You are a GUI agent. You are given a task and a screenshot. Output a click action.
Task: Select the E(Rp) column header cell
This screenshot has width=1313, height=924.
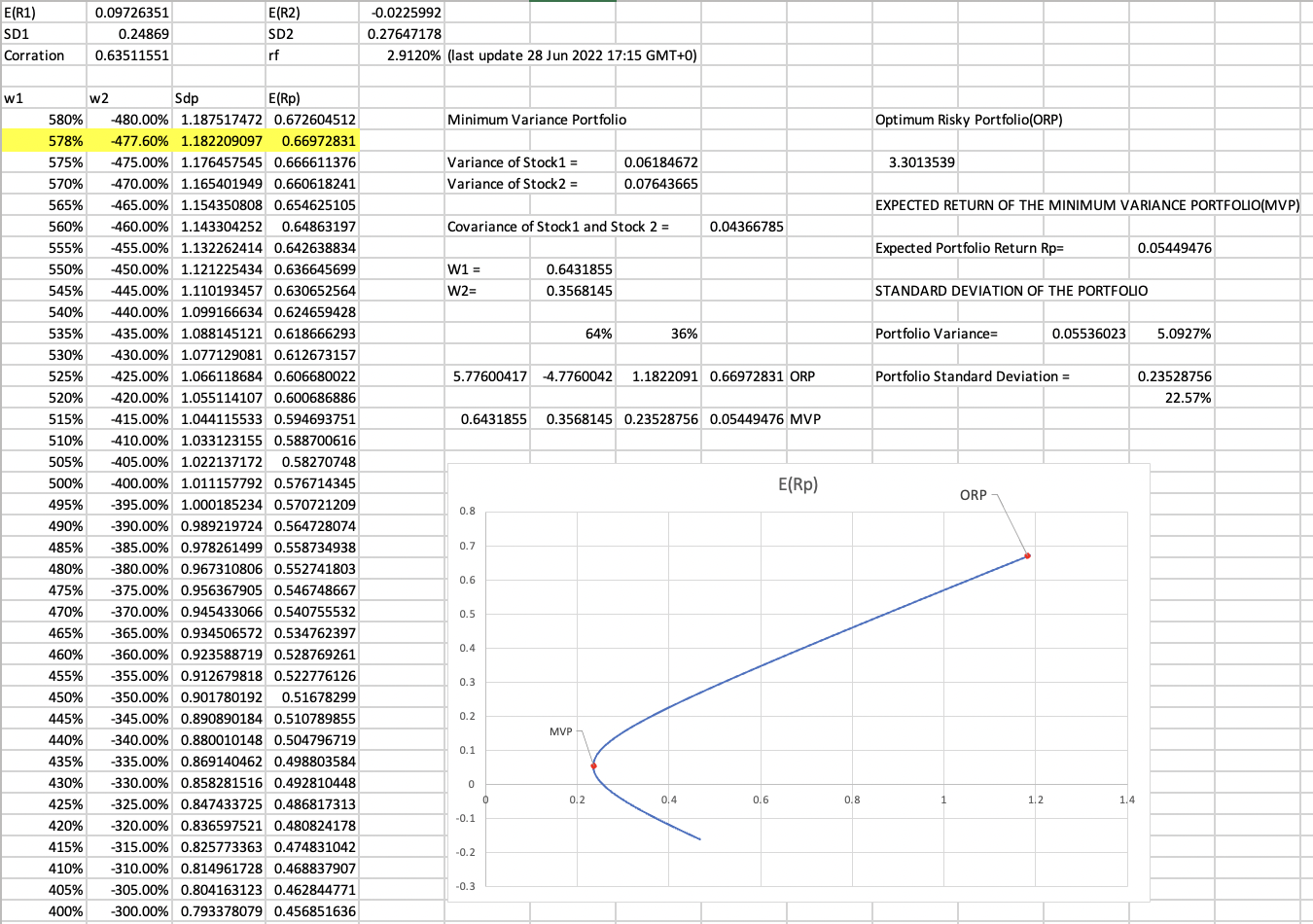point(311,98)
